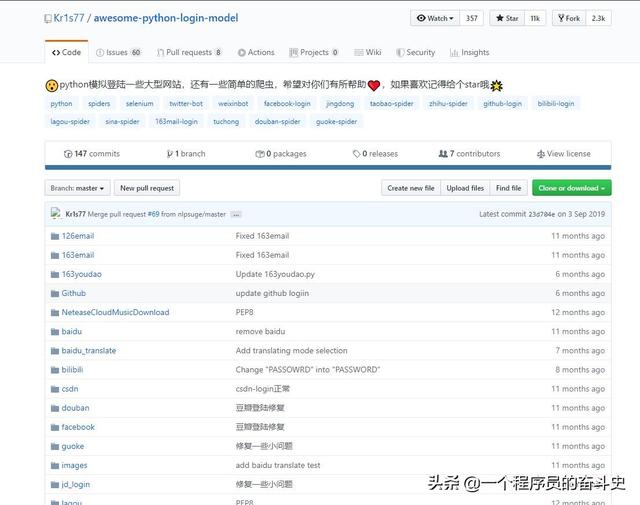This screenshot has width=640, height=505.
Task: Open the 163email folder
Action: (x=78, y=255)
